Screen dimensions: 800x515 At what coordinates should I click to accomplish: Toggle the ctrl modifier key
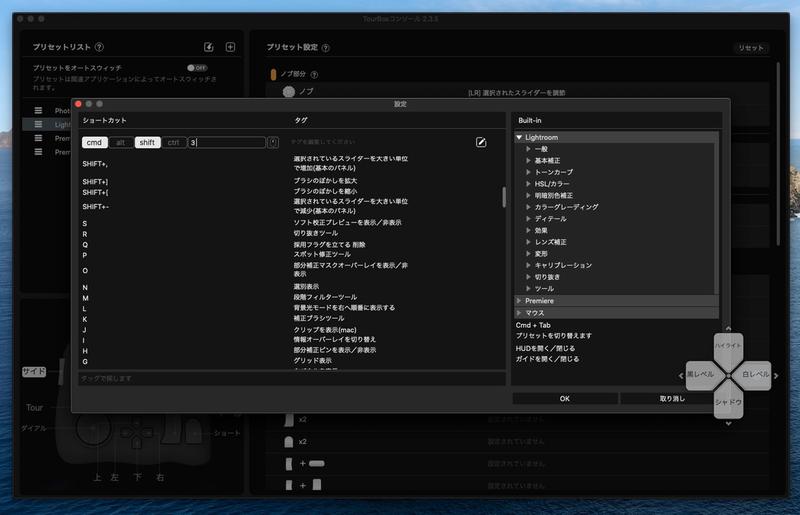(174, 142)
